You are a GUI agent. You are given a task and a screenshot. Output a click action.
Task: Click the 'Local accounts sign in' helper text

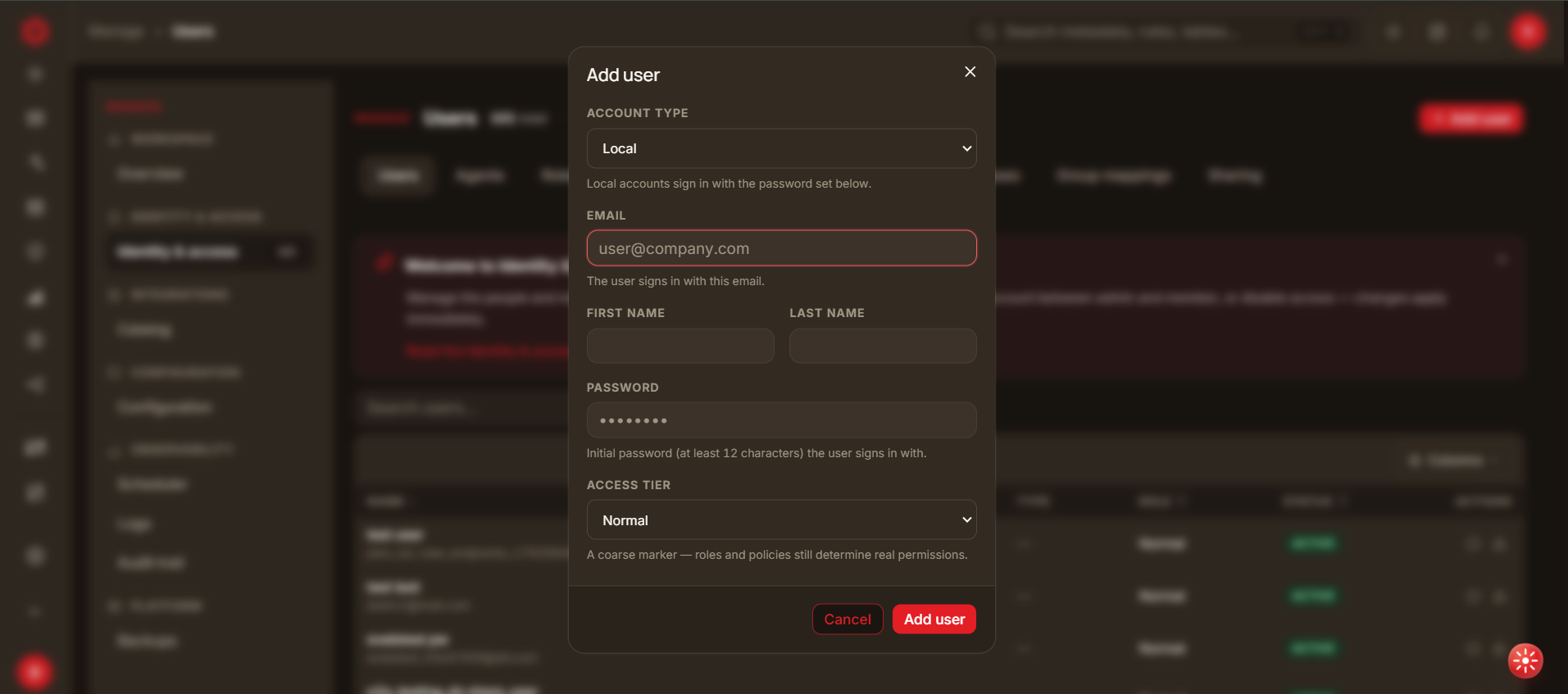coord(729,184)
